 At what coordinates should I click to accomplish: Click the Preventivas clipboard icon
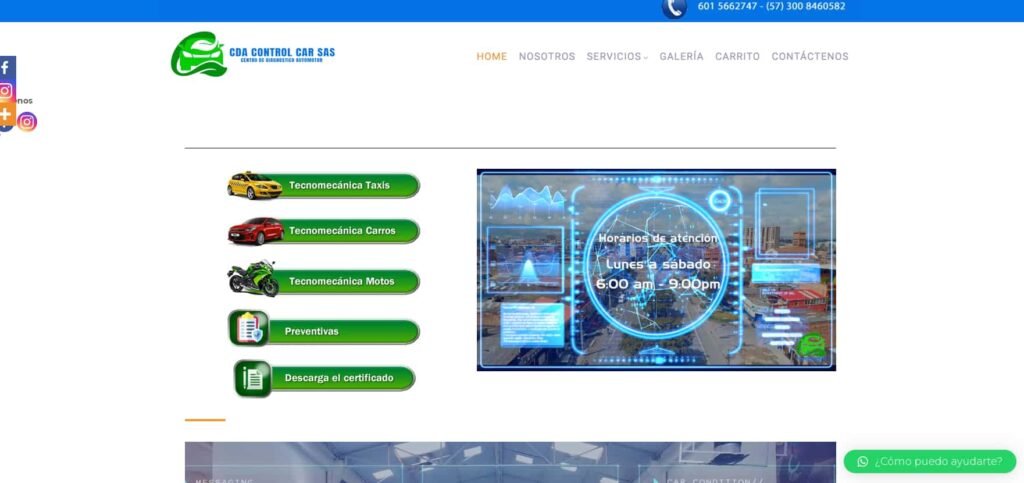pyautogui.click(x=249, y=328)
